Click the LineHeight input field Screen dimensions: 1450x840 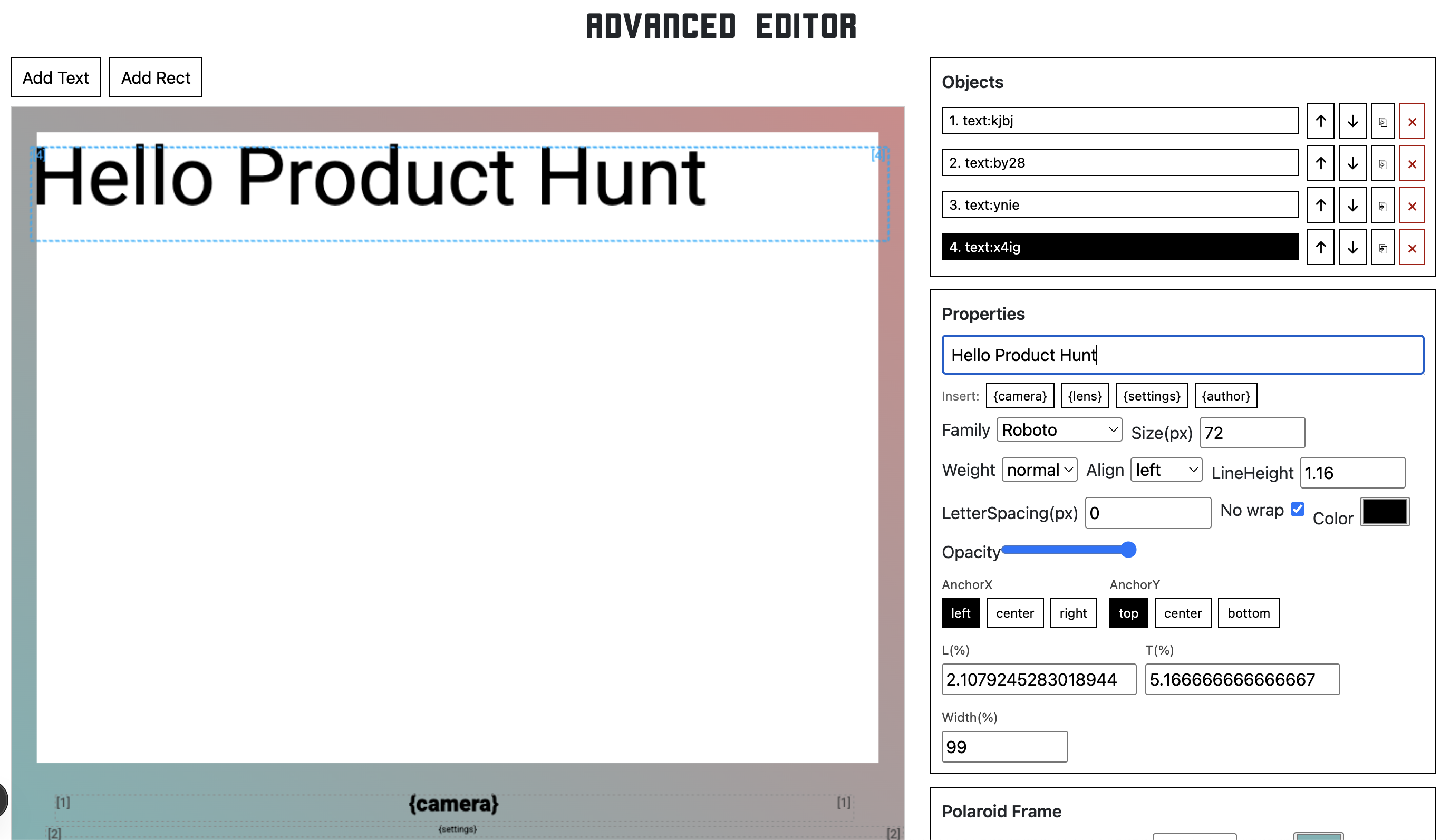click(1353, 473)
